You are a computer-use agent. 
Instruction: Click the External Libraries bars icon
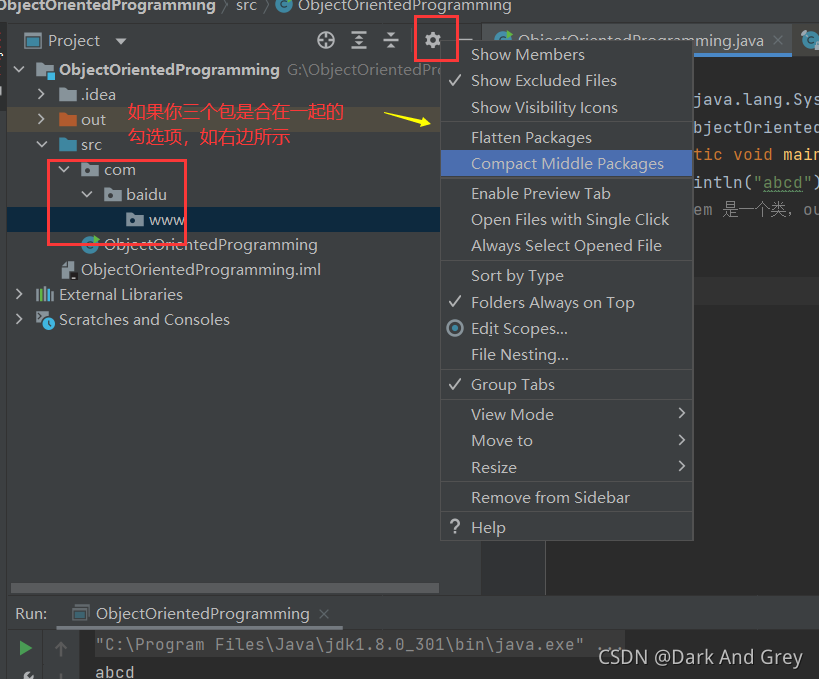point(45,295)
